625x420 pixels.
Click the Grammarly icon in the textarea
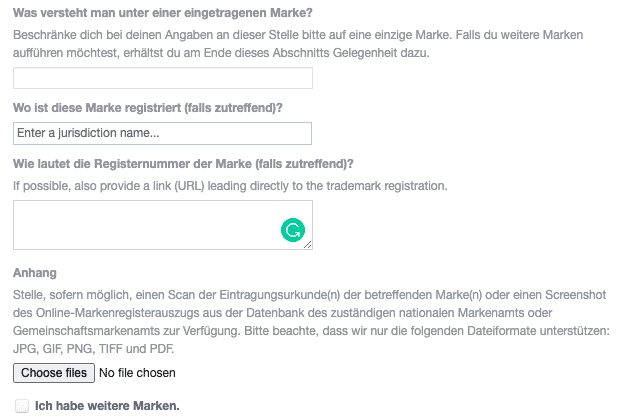point(293,230)
